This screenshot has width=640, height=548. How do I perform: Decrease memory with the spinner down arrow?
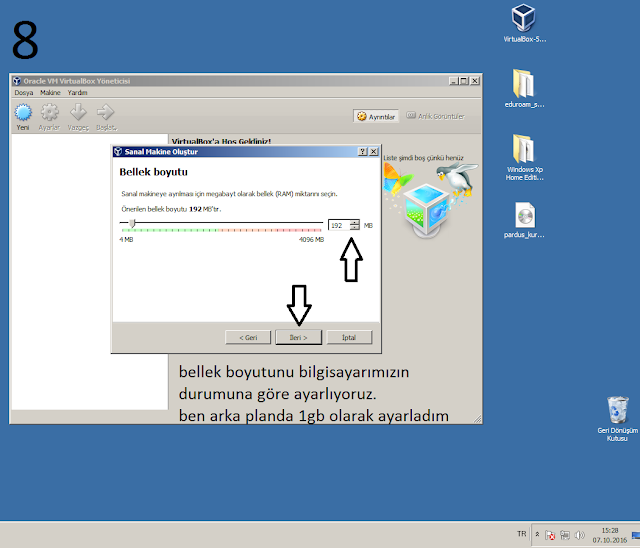pyautogui.click(x=355, y=227)
